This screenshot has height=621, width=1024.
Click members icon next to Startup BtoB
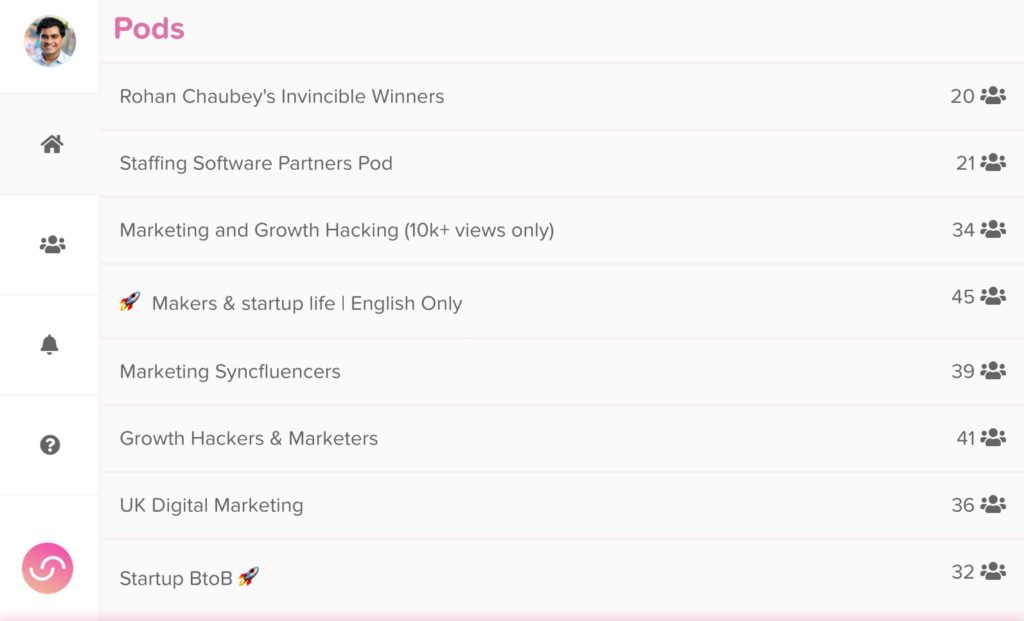[x=993, y=571]
